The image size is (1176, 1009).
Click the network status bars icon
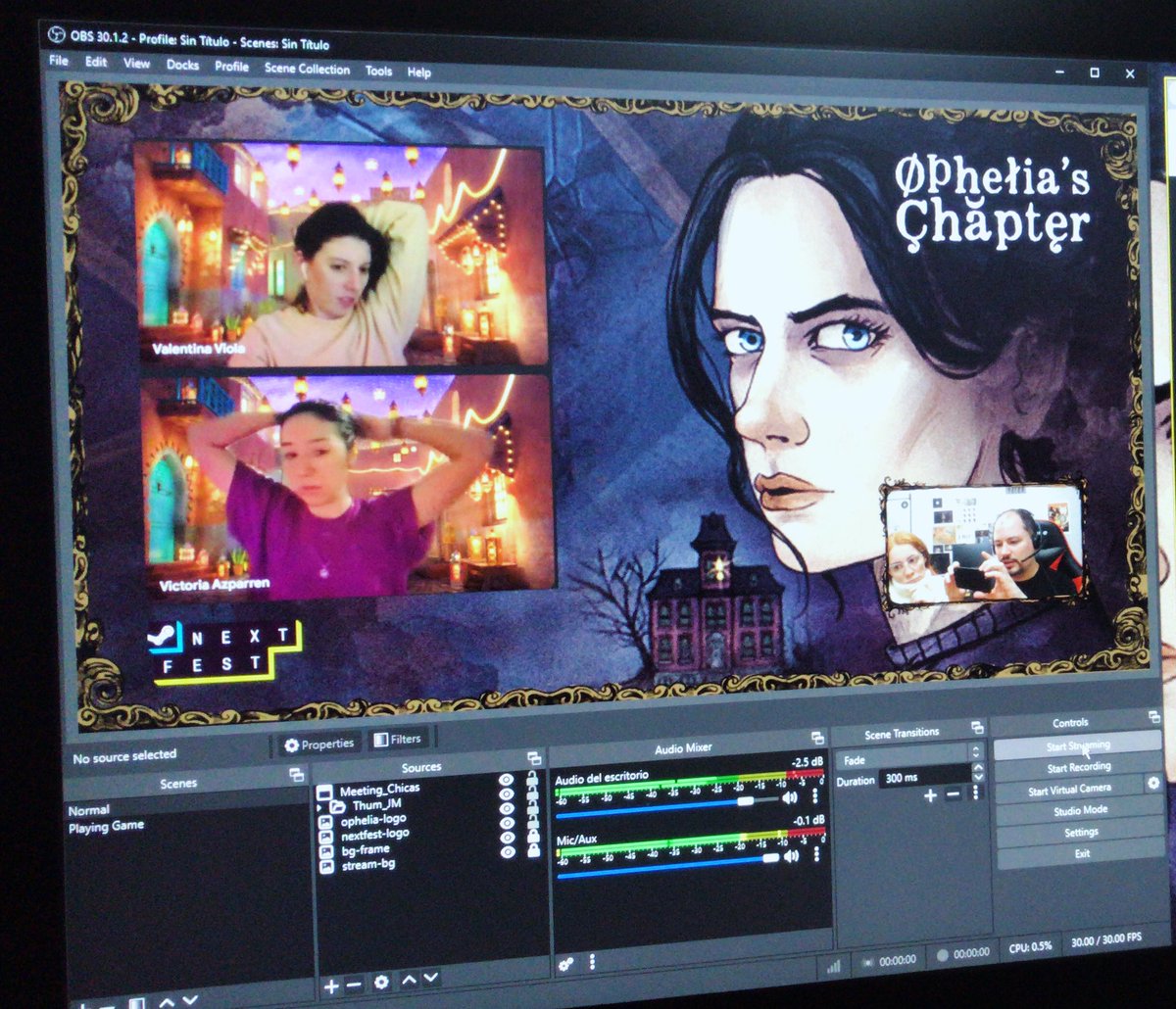pyautogui.click(x=833, y=966)
